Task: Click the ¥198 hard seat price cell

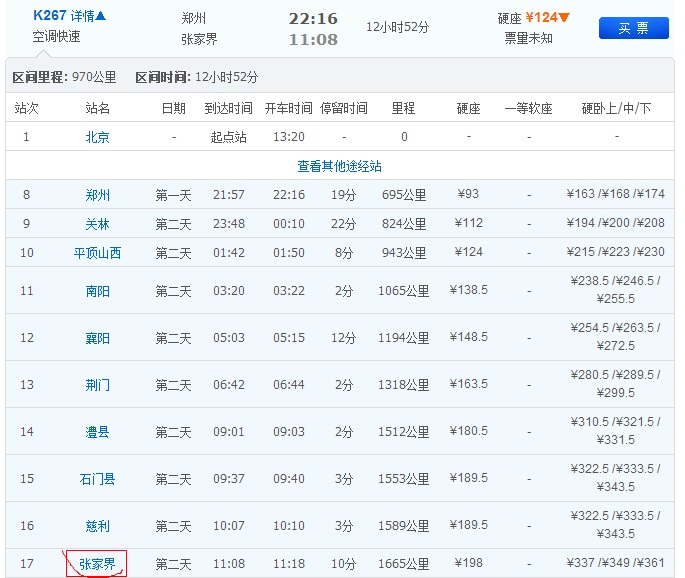Action: point(470,564)
